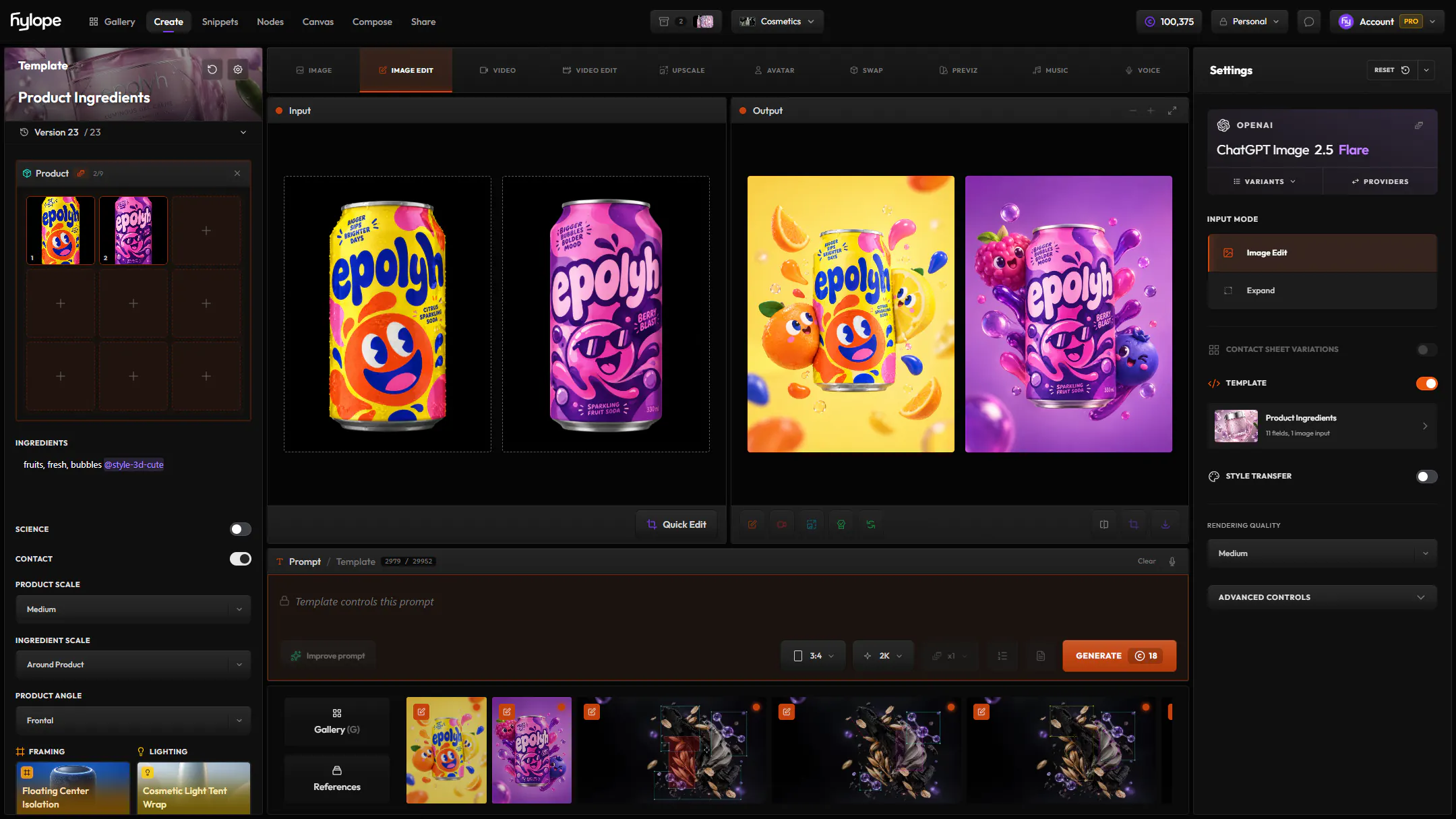The height and width of the screenshot is (819, 1456).
Task: Toggle the Contact switch off
Action: [241, 559]
